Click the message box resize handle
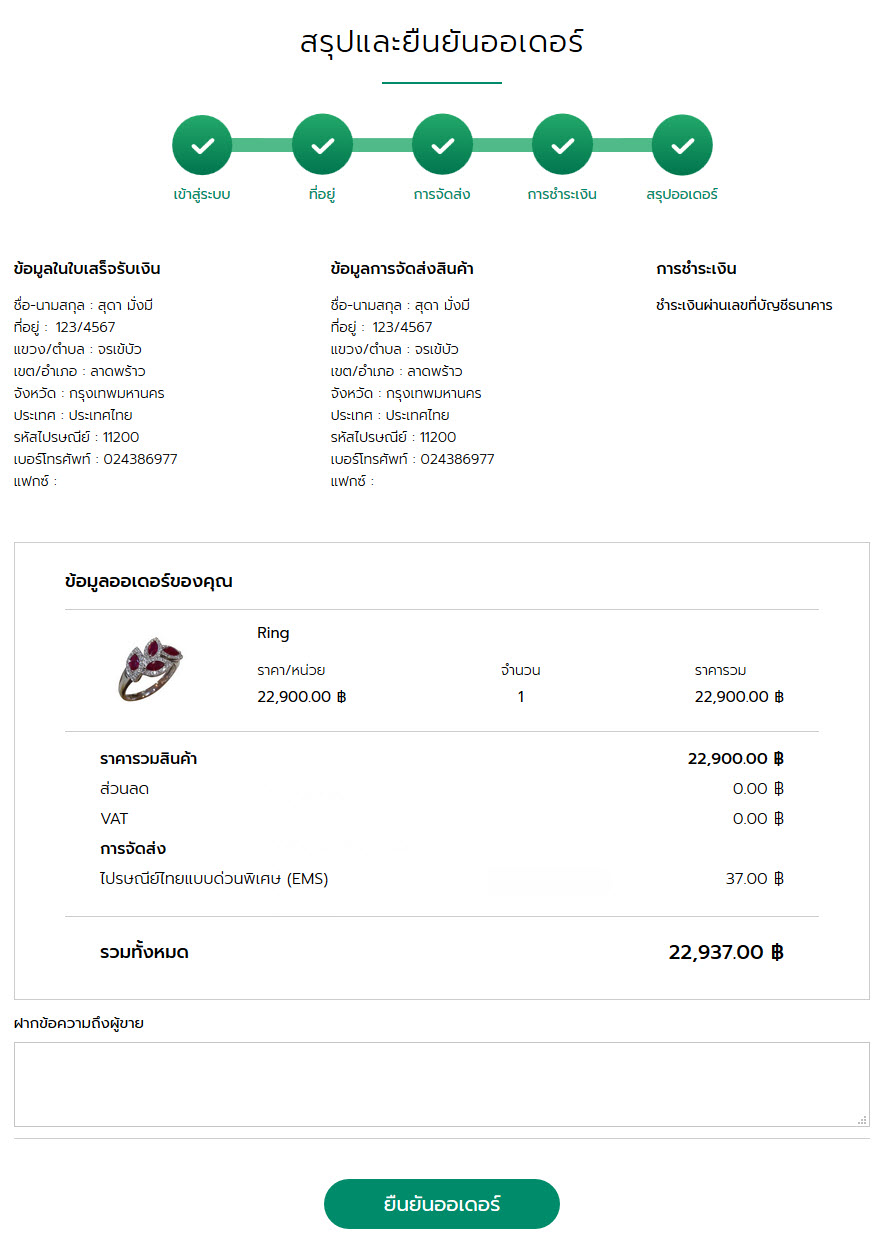The width and height of the screenshot is (885, 1253). [862, 1120]
